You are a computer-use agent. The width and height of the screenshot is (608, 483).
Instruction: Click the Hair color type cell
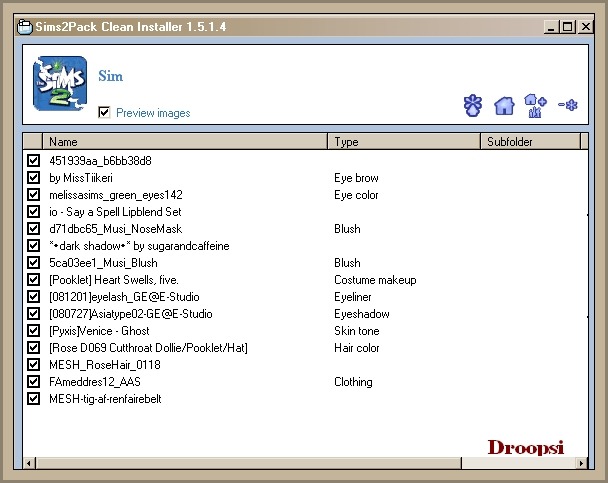click(356, 348)
